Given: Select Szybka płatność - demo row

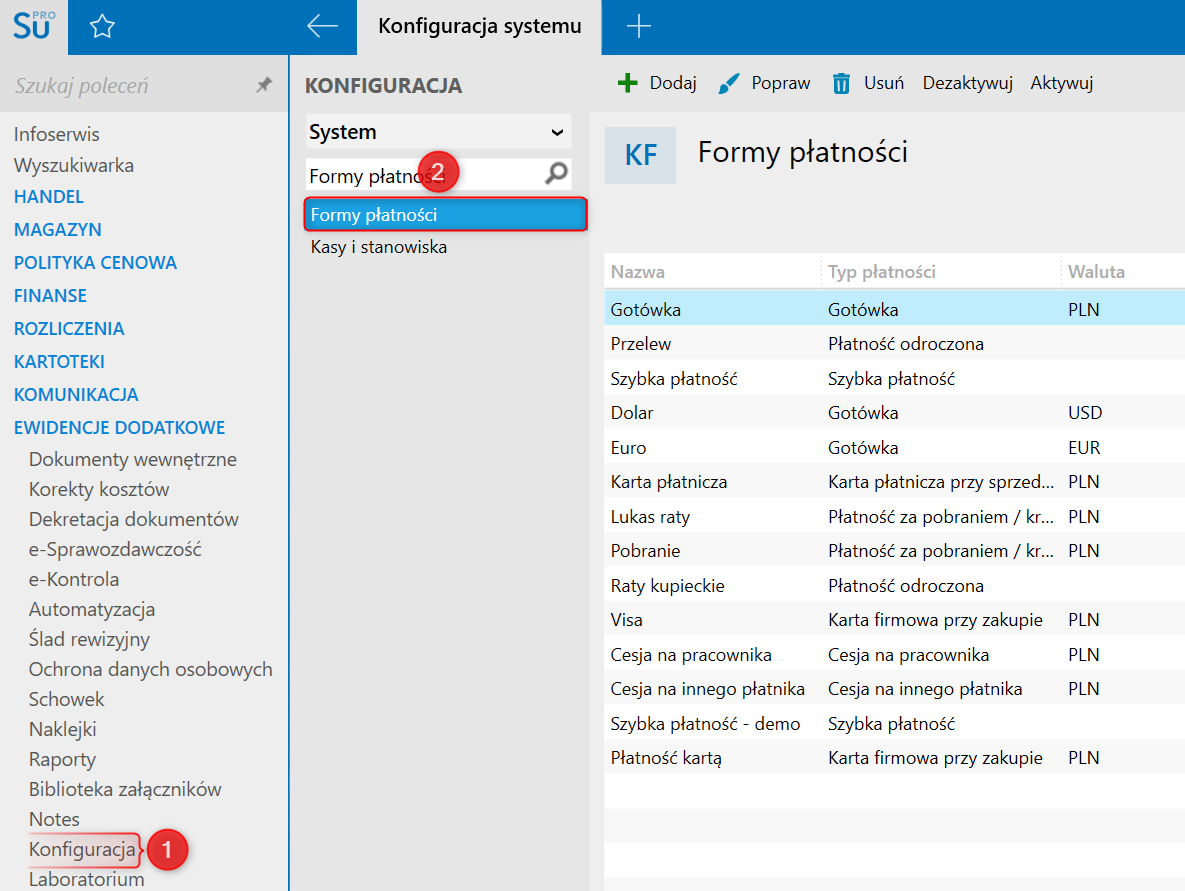Looking at the screenshot, I should click(x=895, y=724).
